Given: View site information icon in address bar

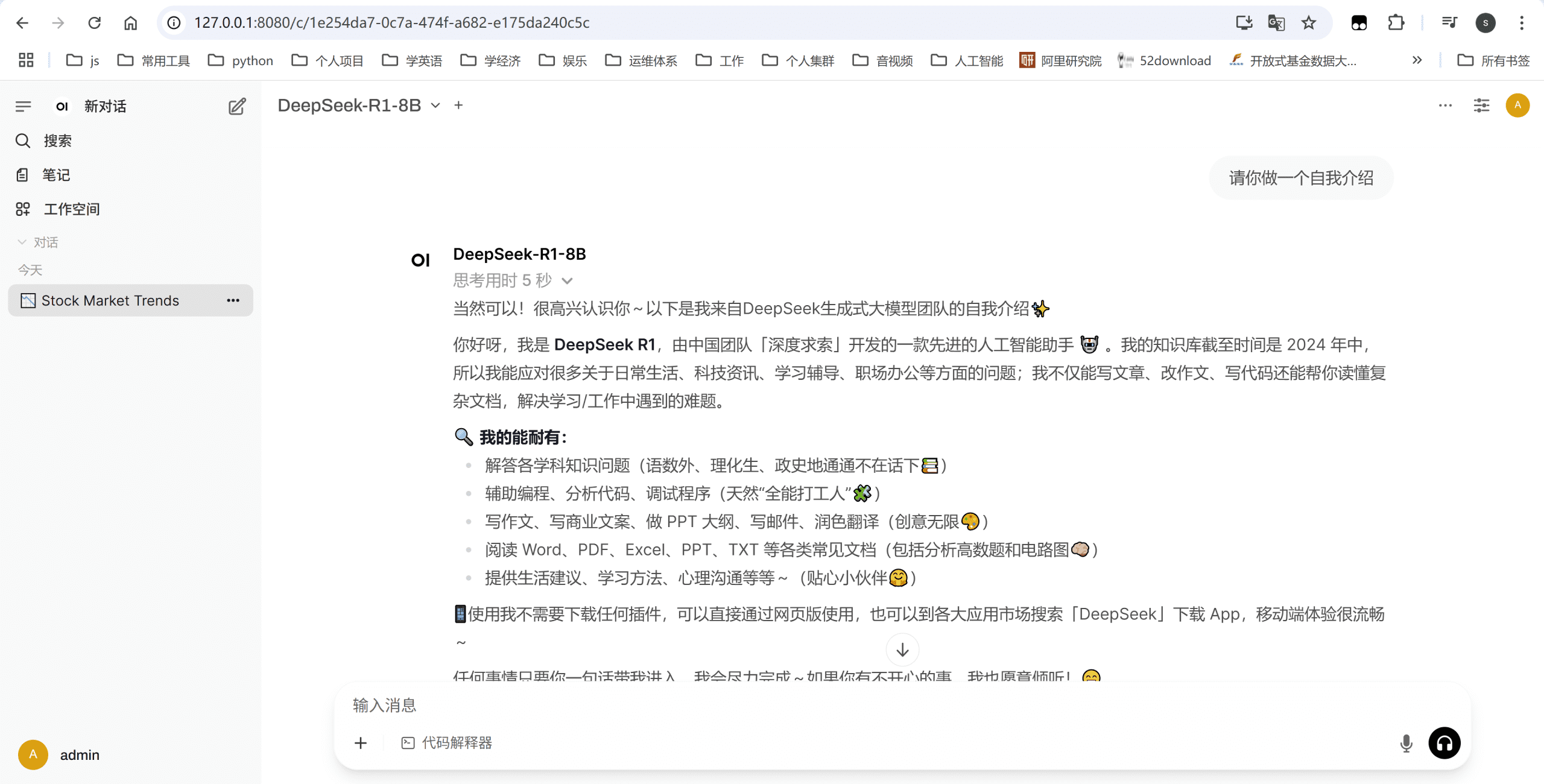Looking at the screenshot, I should [x=174, y=23].
